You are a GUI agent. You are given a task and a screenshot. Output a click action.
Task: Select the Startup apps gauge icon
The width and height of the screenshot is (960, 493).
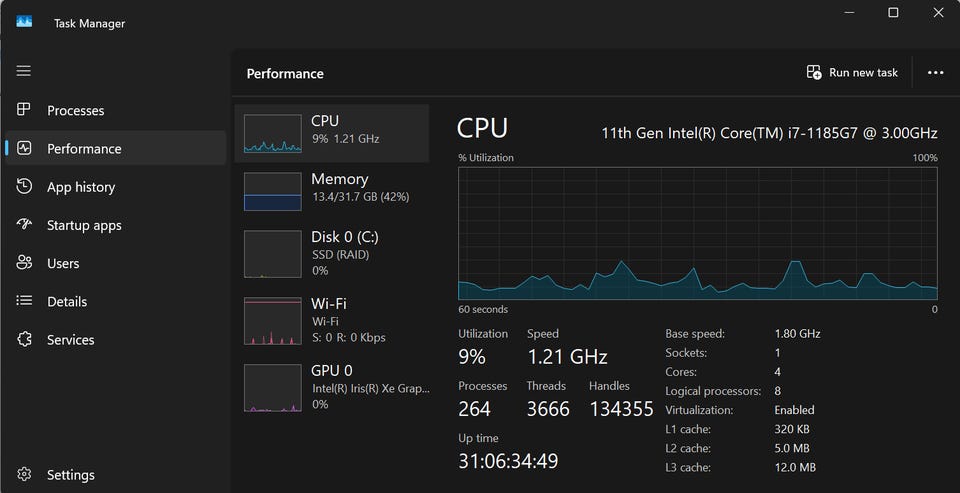point(24,224)
